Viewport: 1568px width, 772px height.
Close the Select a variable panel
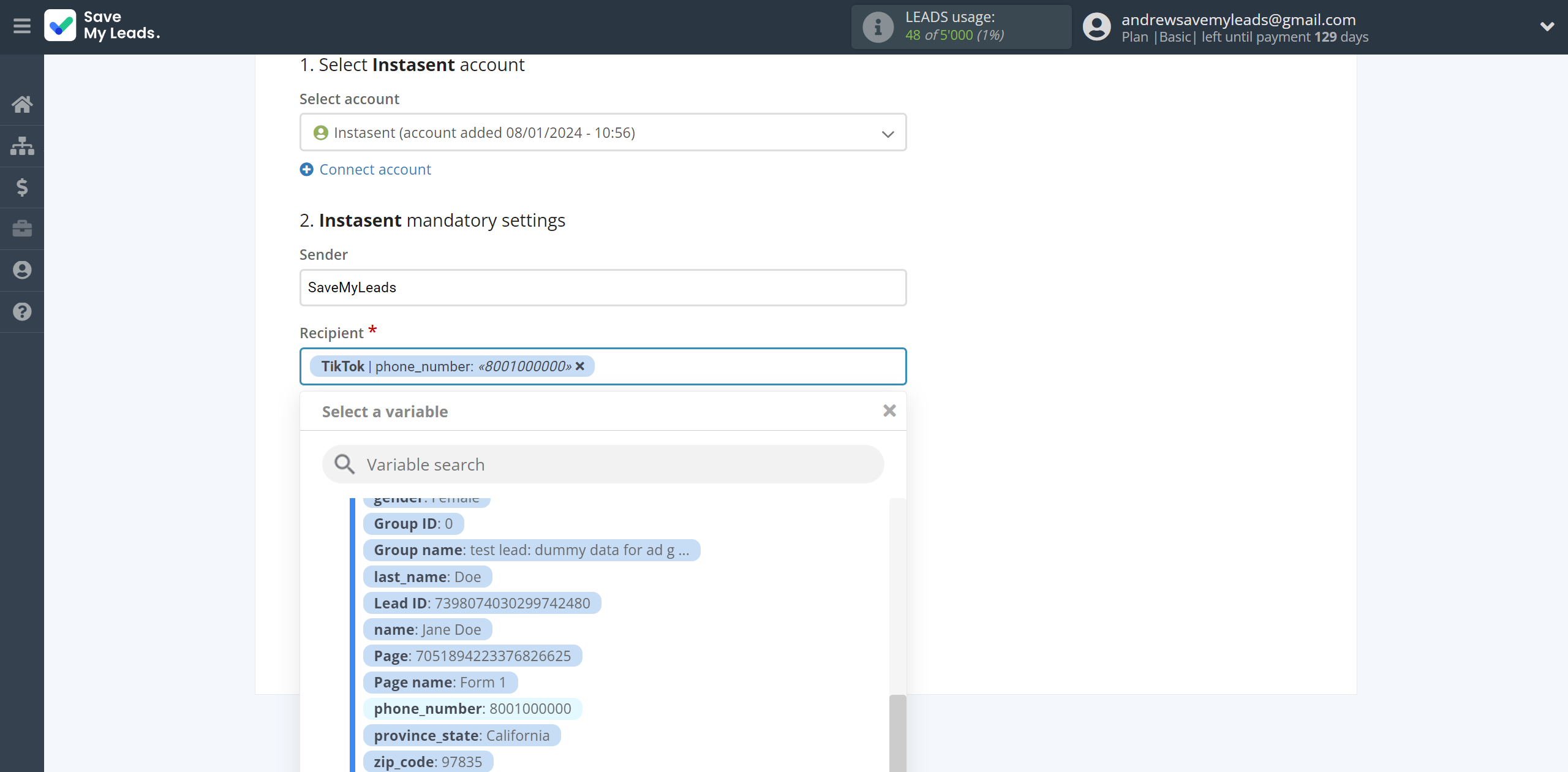click(x=889, y=411)
